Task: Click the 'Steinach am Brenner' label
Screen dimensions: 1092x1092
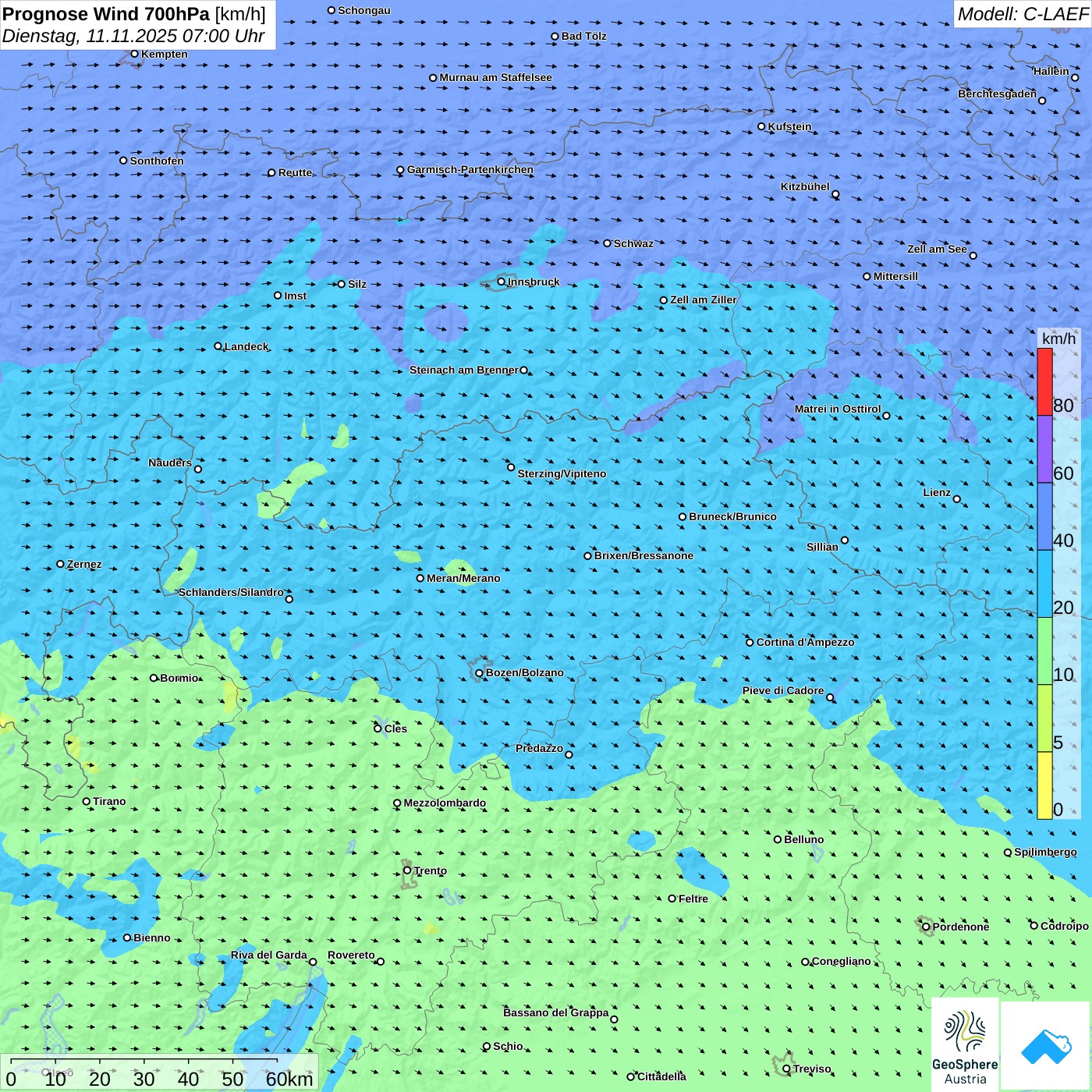Action: pyautogui.click(x=464, y=370)
